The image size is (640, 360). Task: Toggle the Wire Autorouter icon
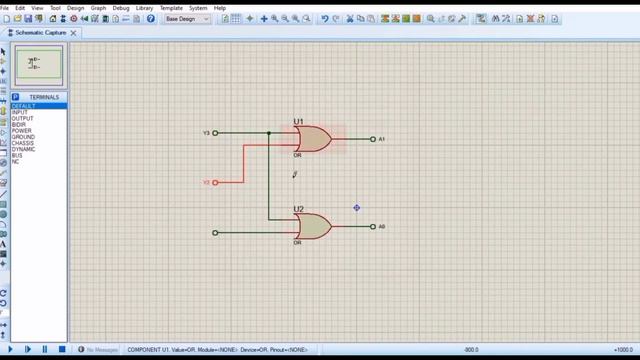tap(481, 19)
